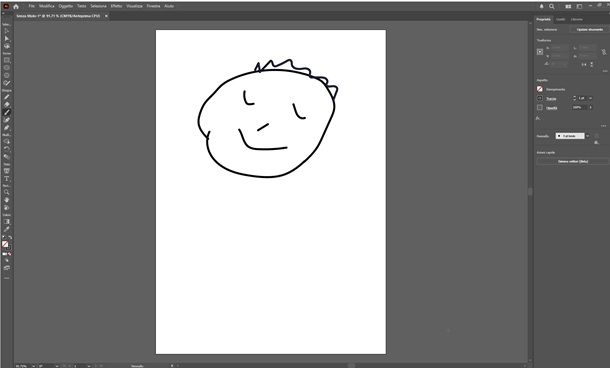Close the Senza titolo document tab
The height and width of the screenshot is (368, 610).
point(106,16)
